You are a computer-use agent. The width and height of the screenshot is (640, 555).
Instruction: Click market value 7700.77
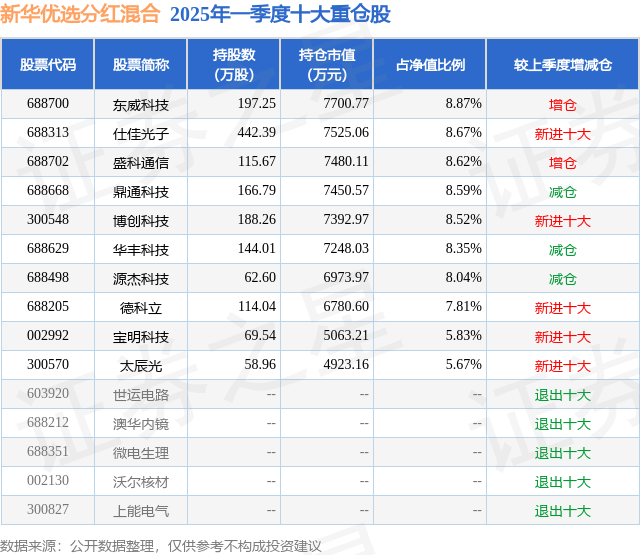click(346, 103)
